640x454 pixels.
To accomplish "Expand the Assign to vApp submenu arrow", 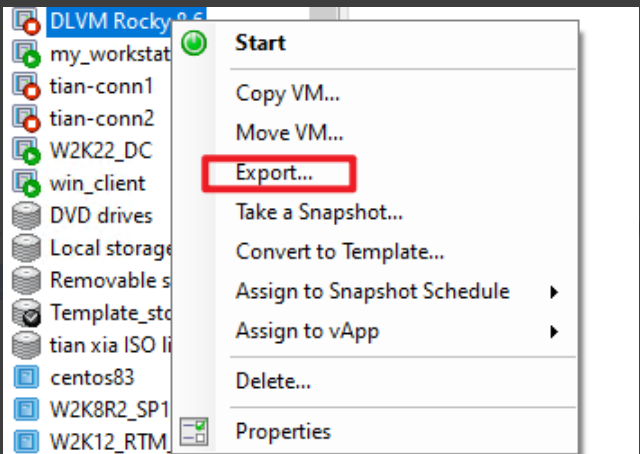I will (554, 330).
